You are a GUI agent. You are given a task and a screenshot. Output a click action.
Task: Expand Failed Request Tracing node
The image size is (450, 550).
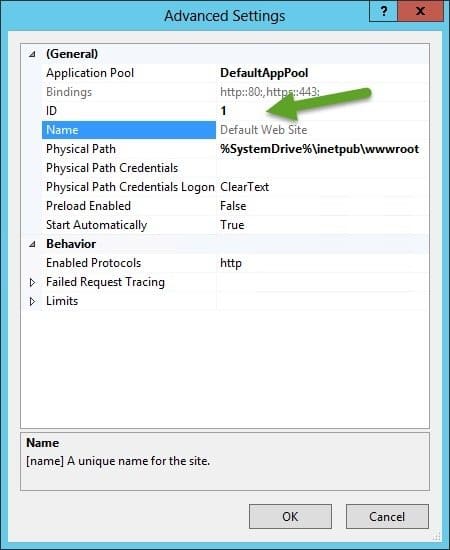click(32, 282)
